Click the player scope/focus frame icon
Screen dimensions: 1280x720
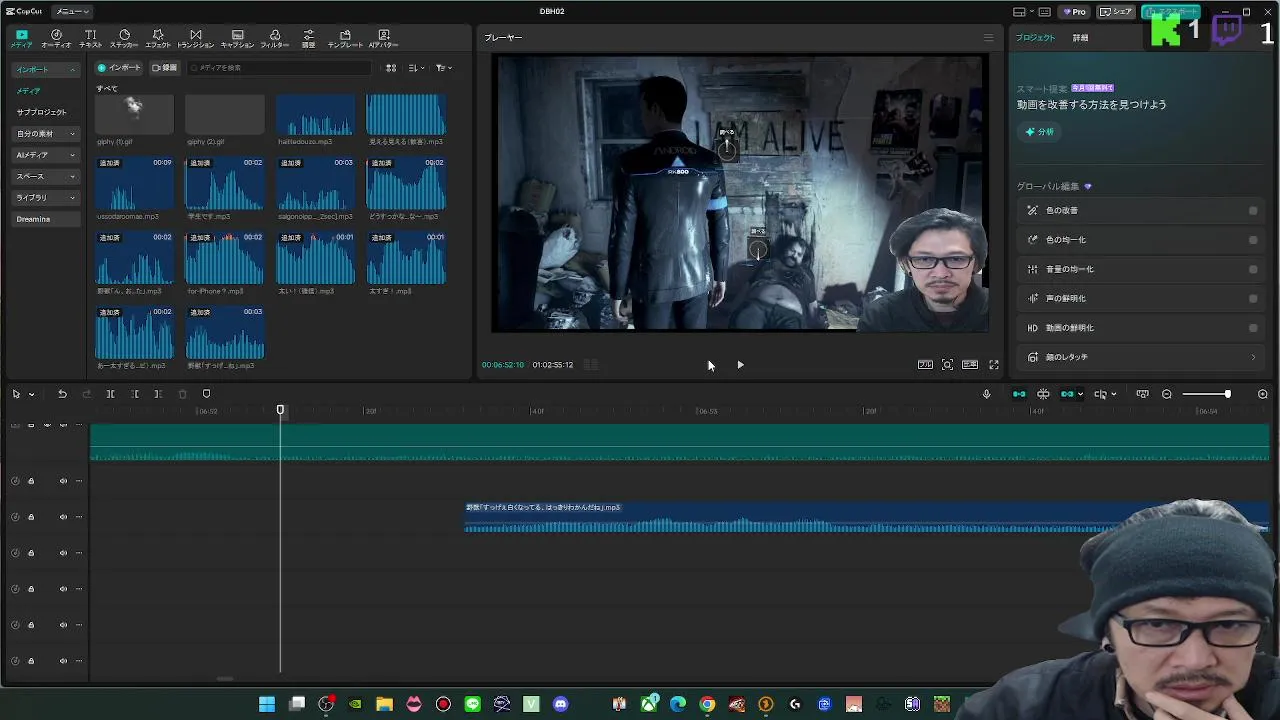[947, 365]
